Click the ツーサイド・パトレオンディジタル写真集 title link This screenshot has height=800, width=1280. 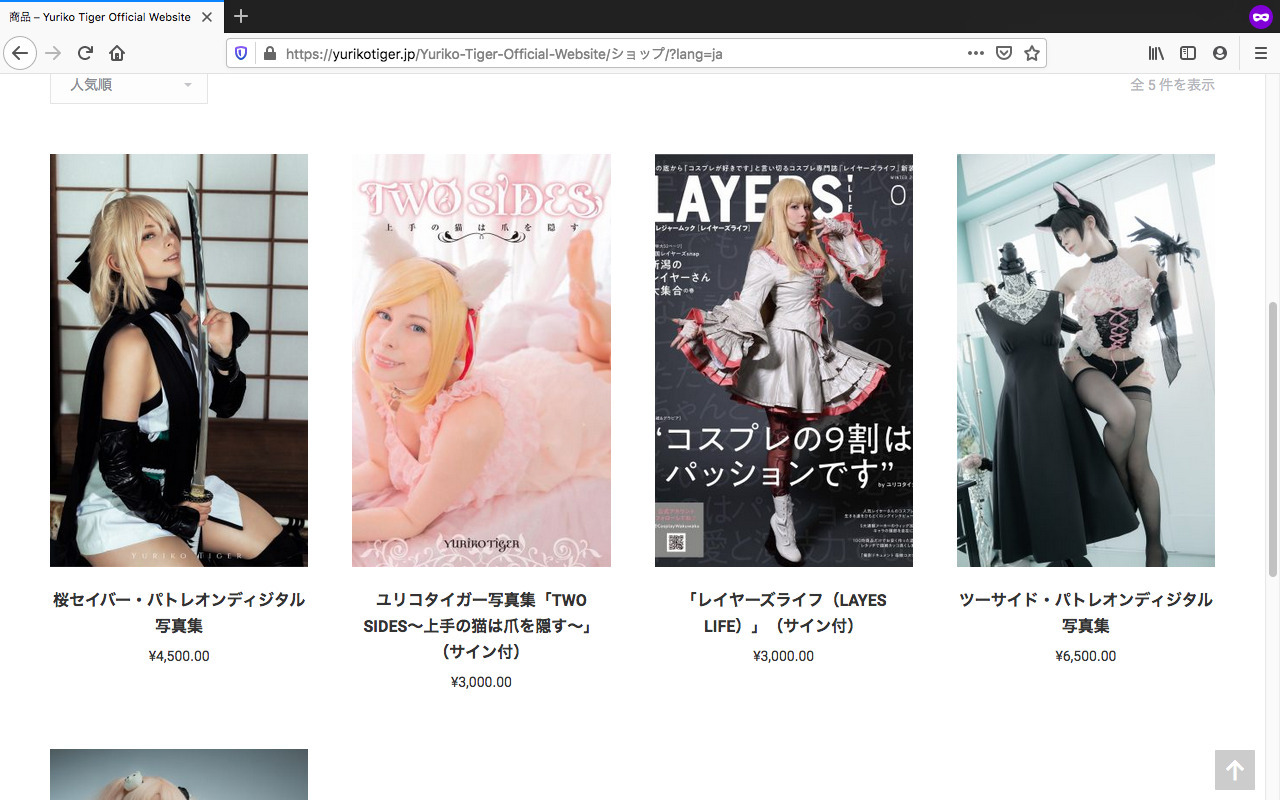tap(1086, 612)
